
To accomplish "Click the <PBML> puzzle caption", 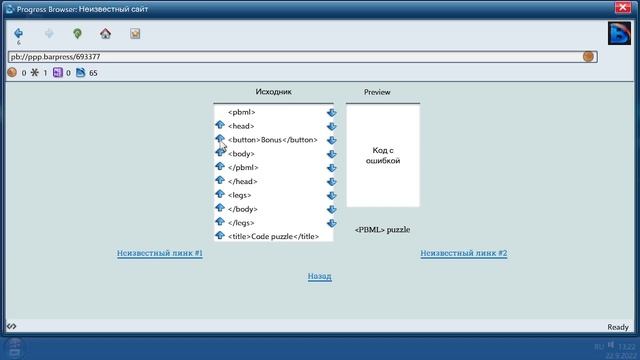I will (x=382, y=230).
